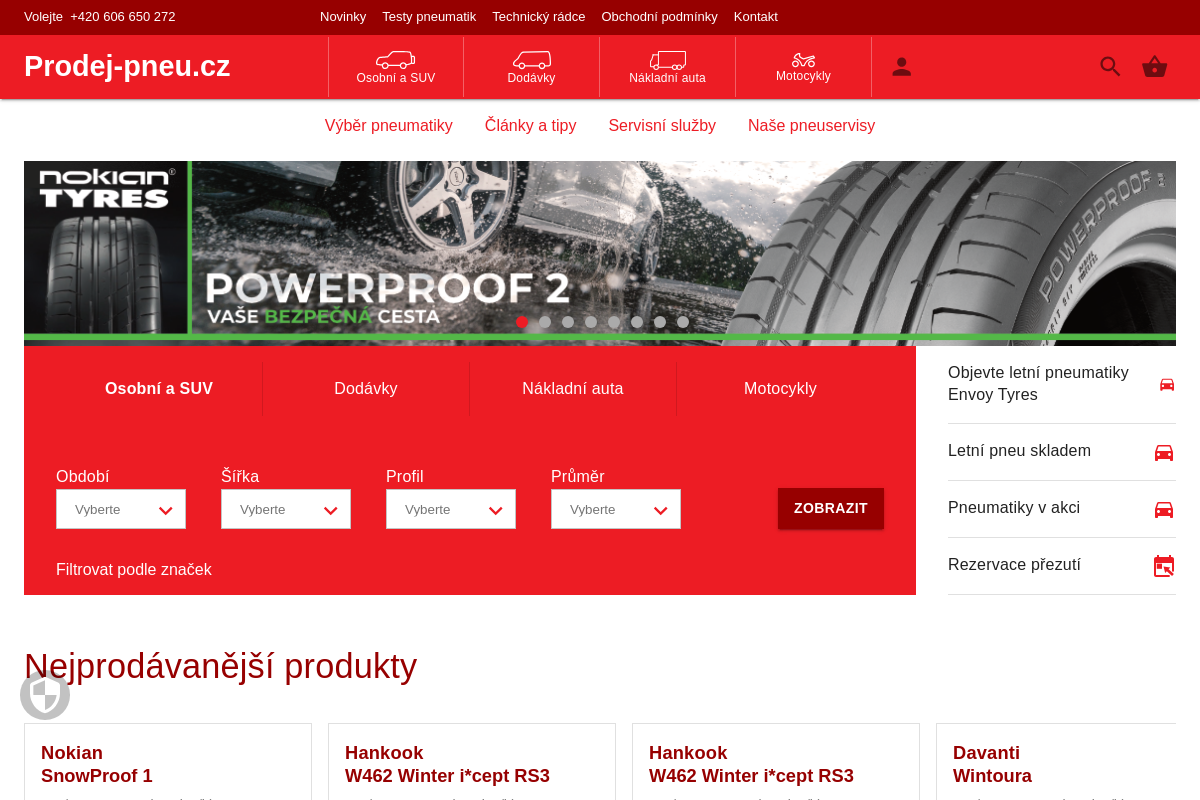Select the last banner carousel dot
The width and height of the screenshot is (1200, 800).
point(683,322)
